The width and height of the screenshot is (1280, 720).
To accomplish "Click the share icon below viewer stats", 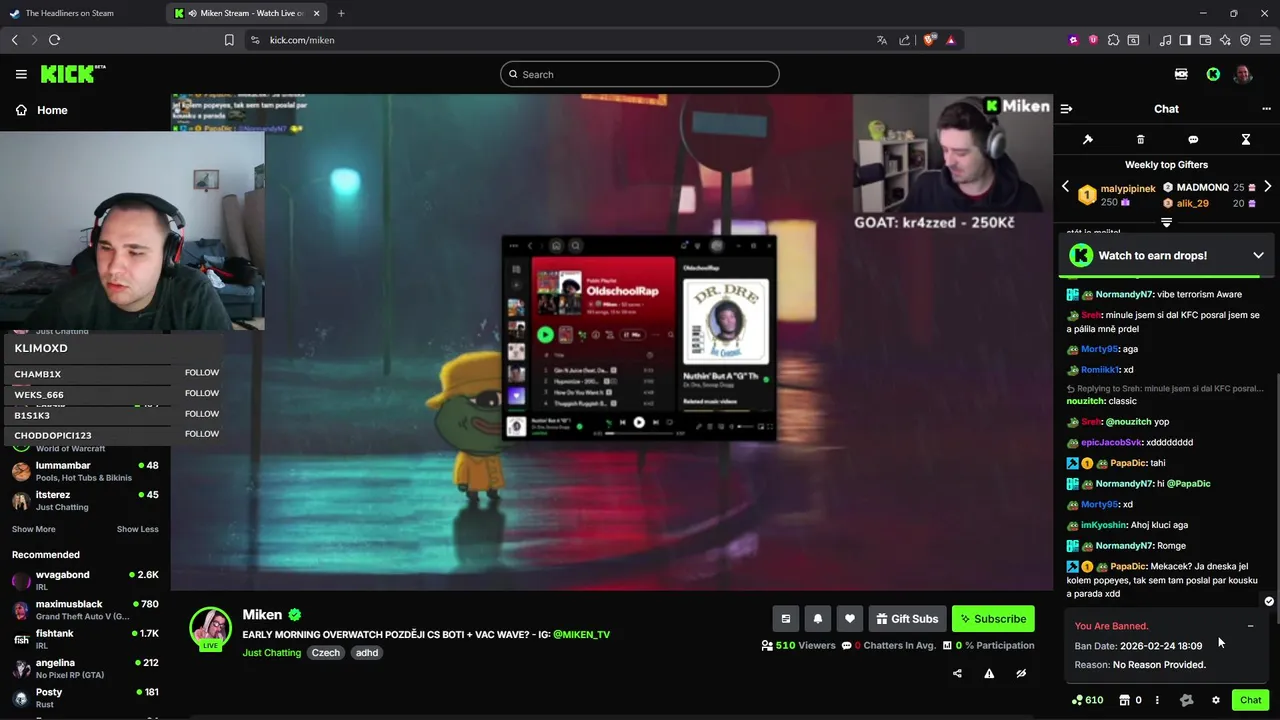I will click(x=957, y=674).
